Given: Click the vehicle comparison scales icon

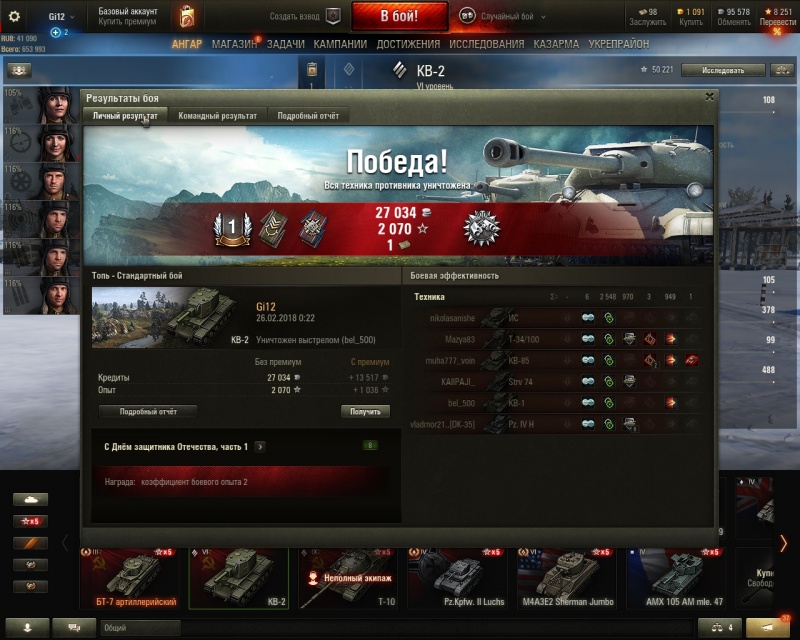Looking at the screenshot, I should [x=721, y=628].
